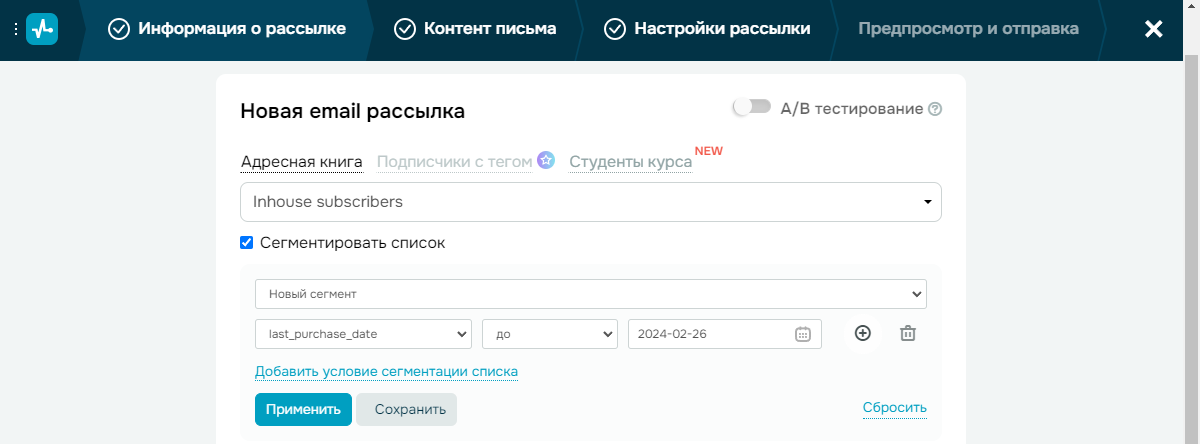Select the Адресная книга tab
1200x444 pixels.
[301, 162]
